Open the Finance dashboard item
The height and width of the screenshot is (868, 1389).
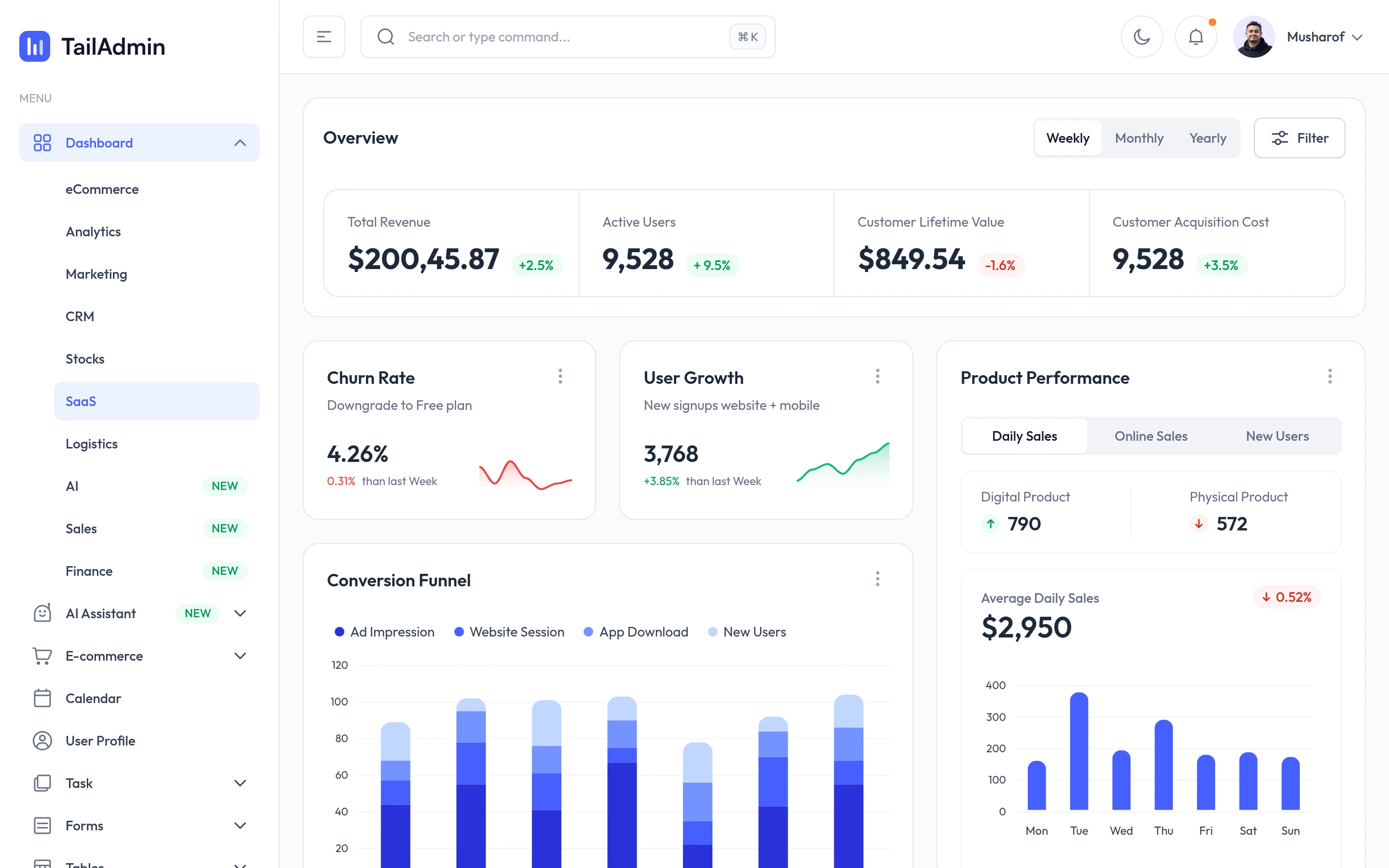[x=89, y=571]
